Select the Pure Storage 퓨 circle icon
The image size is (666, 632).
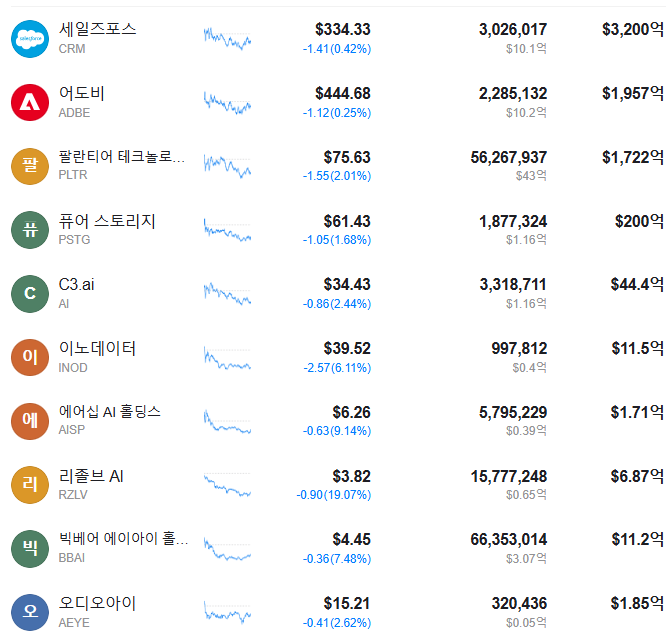(30, 230)
